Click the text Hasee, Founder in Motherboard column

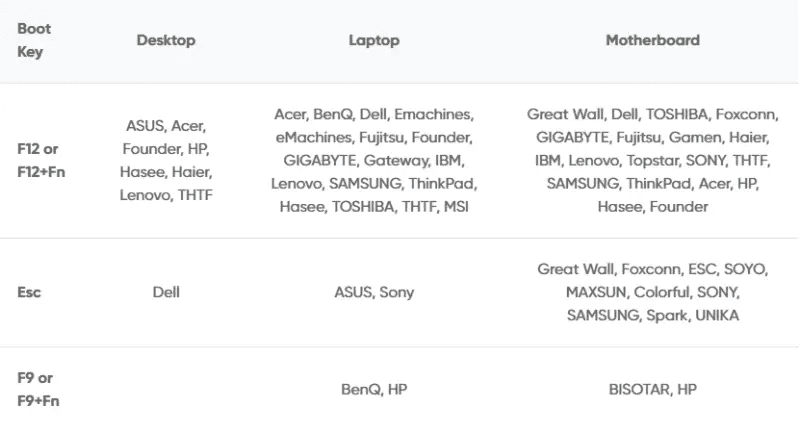[653, 207]
